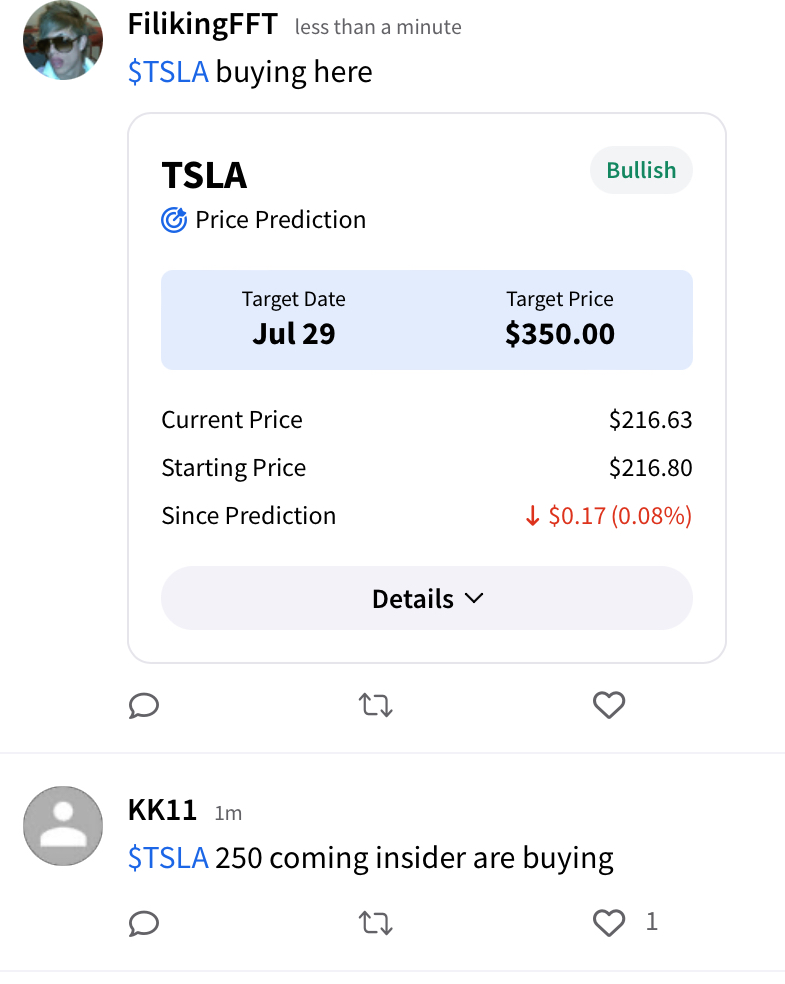
Task: Open FilikingFFT's profile picture
Action: [x=62, y=40]
